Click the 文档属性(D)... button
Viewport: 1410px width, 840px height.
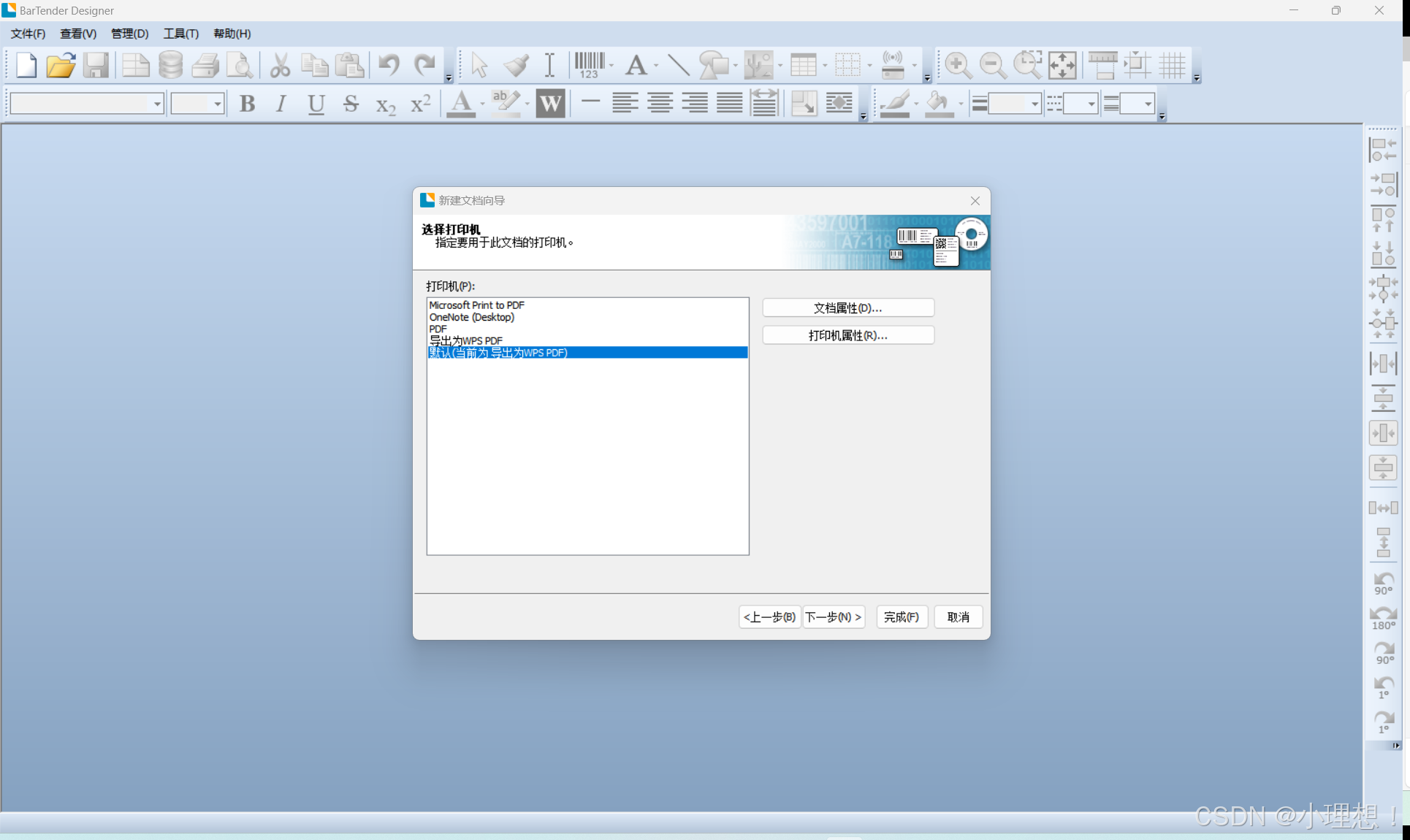tap(847, 308)
